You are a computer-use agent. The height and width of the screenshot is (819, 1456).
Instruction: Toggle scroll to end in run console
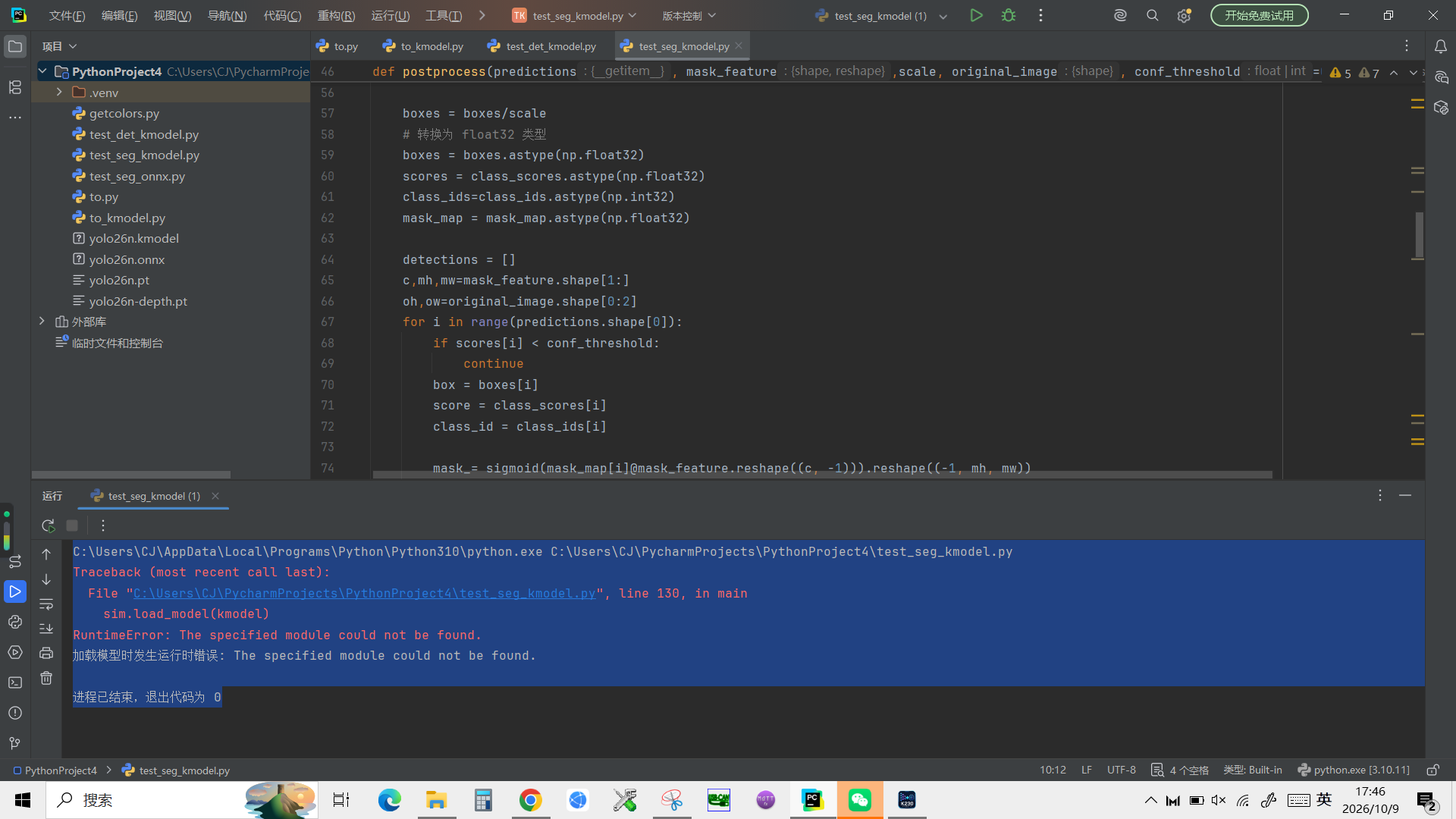(x=46, y=629)
